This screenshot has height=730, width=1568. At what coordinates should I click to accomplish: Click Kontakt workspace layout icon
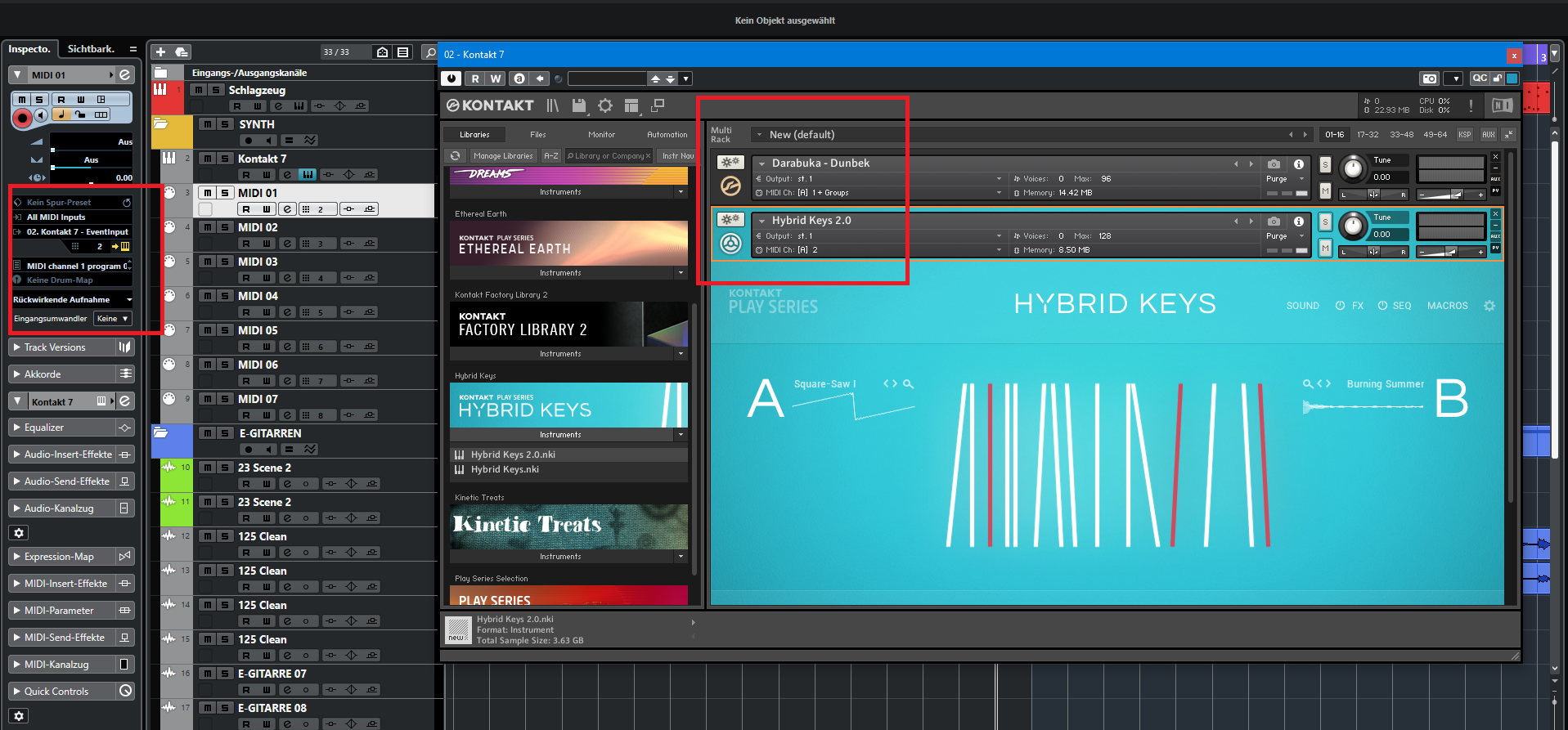631,105
